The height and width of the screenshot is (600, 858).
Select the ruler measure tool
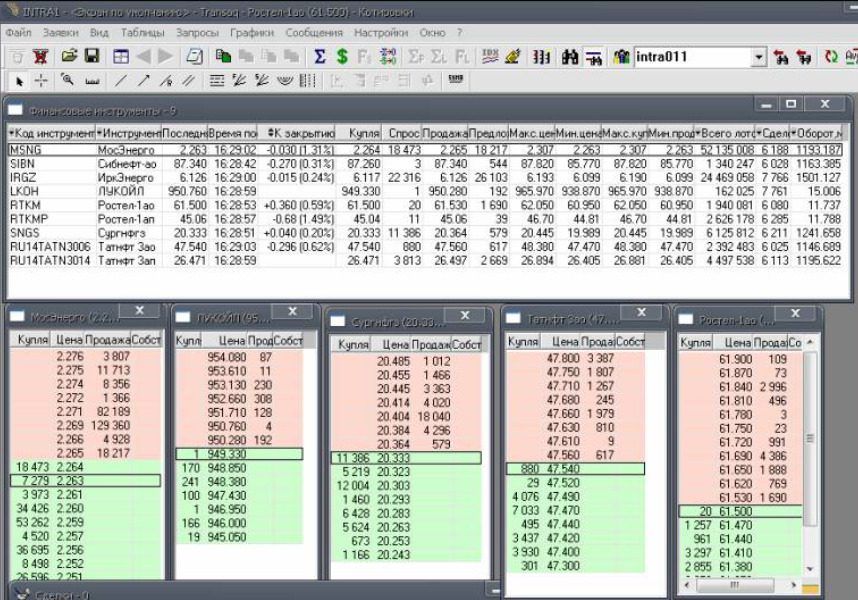coord(92,81)
